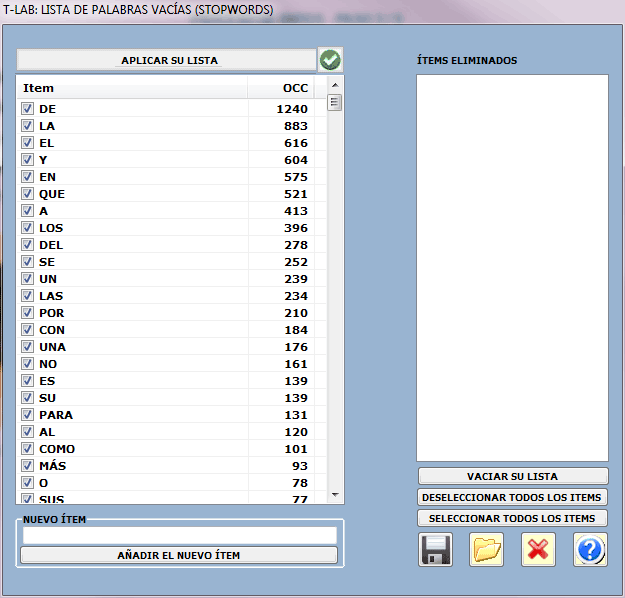Toggle the ES item checkbox
This screenshot has width=625, height=598.
(28, 381)
